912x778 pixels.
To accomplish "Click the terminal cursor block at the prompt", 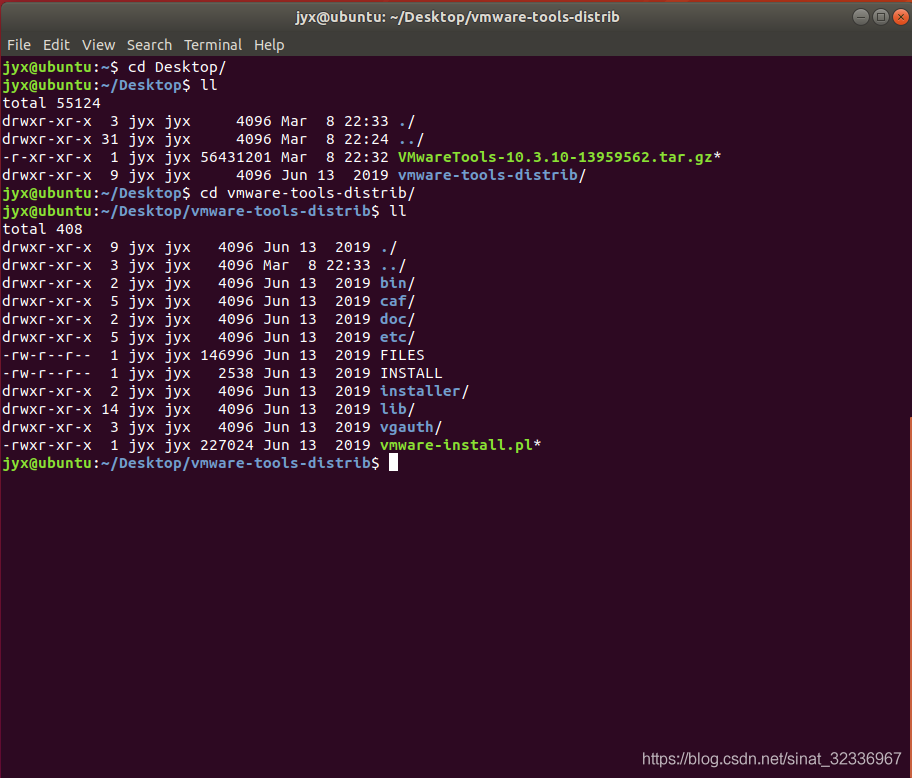I will pyautogui.click(x=393, y=463).
